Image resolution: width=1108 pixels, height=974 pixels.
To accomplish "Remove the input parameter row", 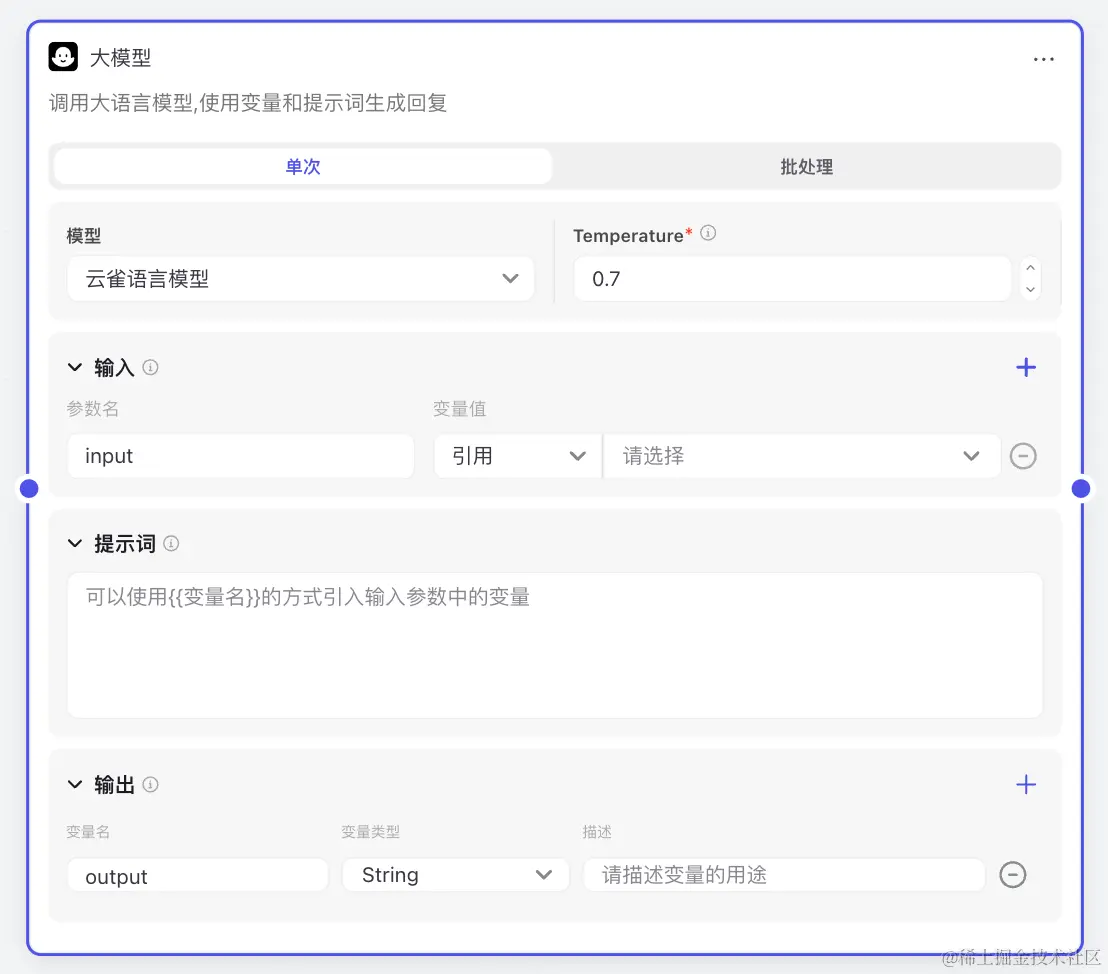I will point(1022,456).
